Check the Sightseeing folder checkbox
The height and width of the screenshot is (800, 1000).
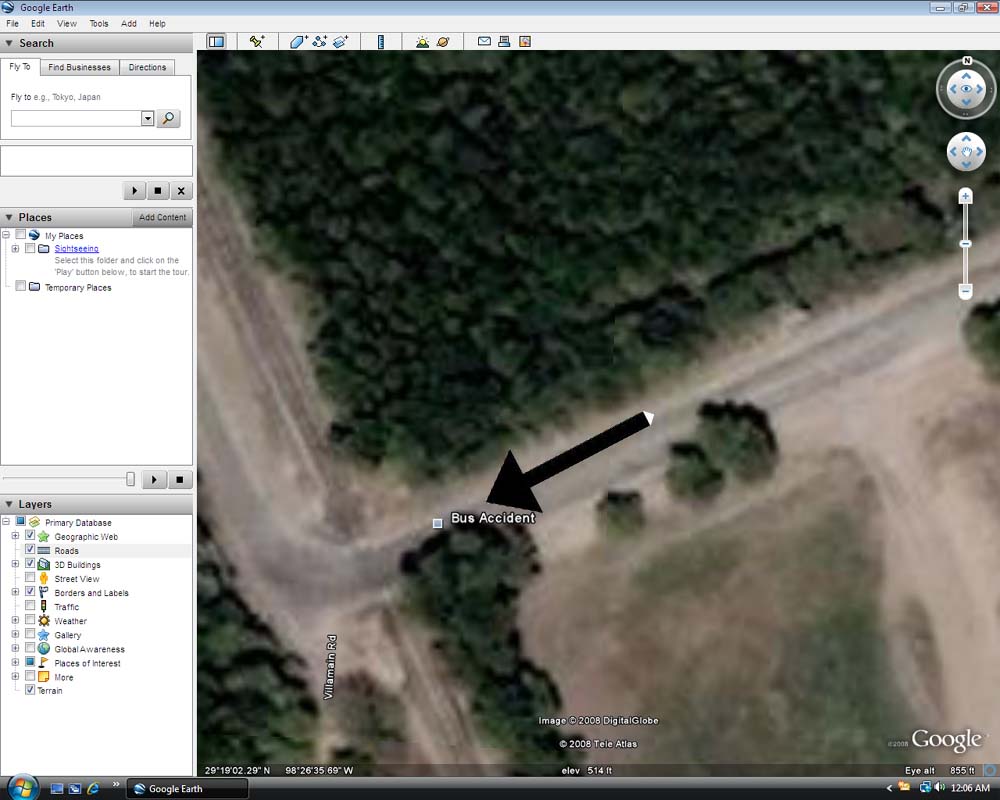30,248
